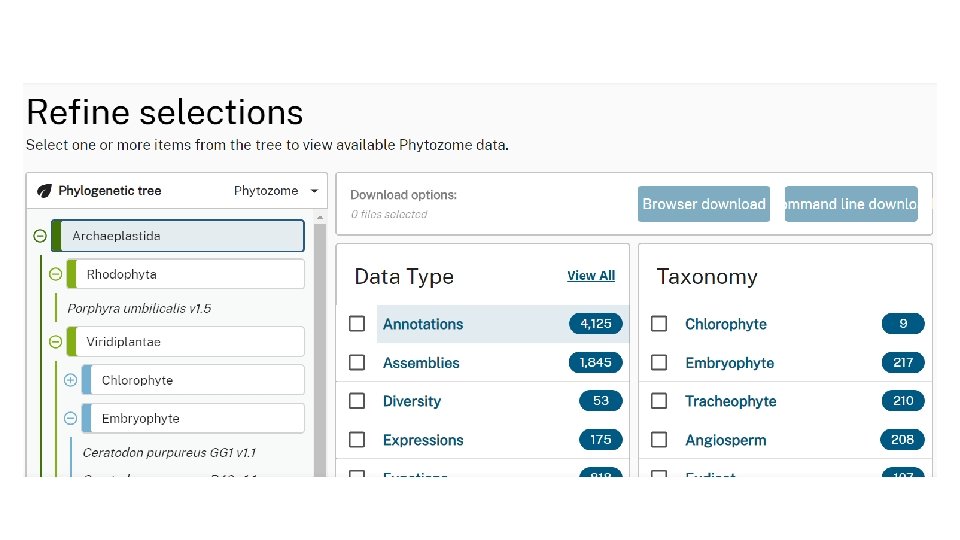Collapse the Archaeplastida node
The image size is (960, 540).
coord(40,236)
